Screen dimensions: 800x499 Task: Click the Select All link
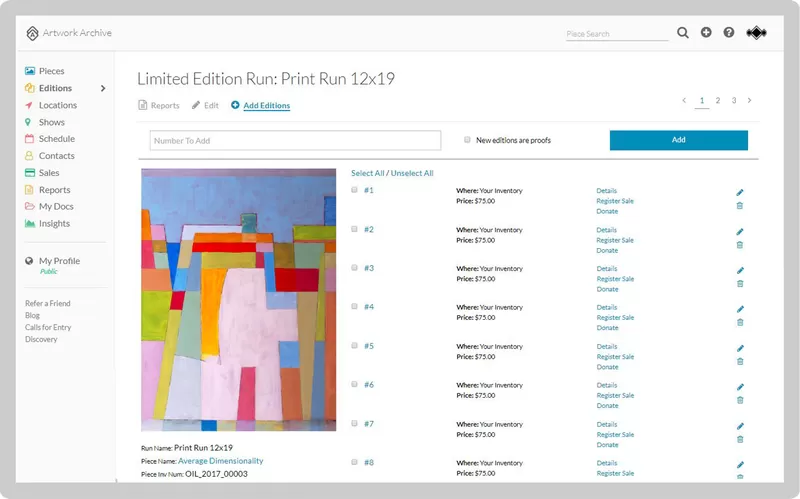[367, 173]
